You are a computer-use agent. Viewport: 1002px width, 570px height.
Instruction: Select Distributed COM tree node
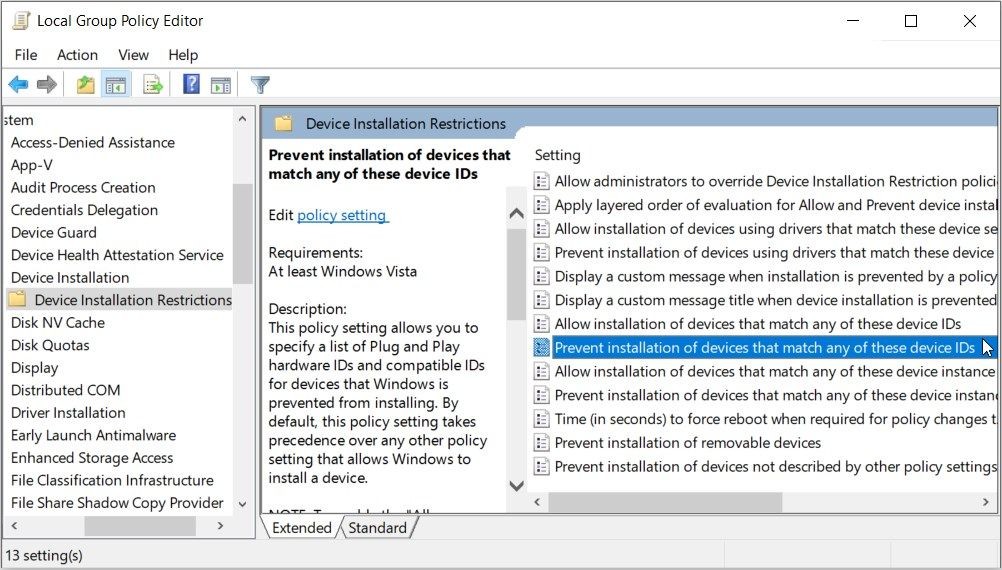pyautogui.click(x=65, y=390)
